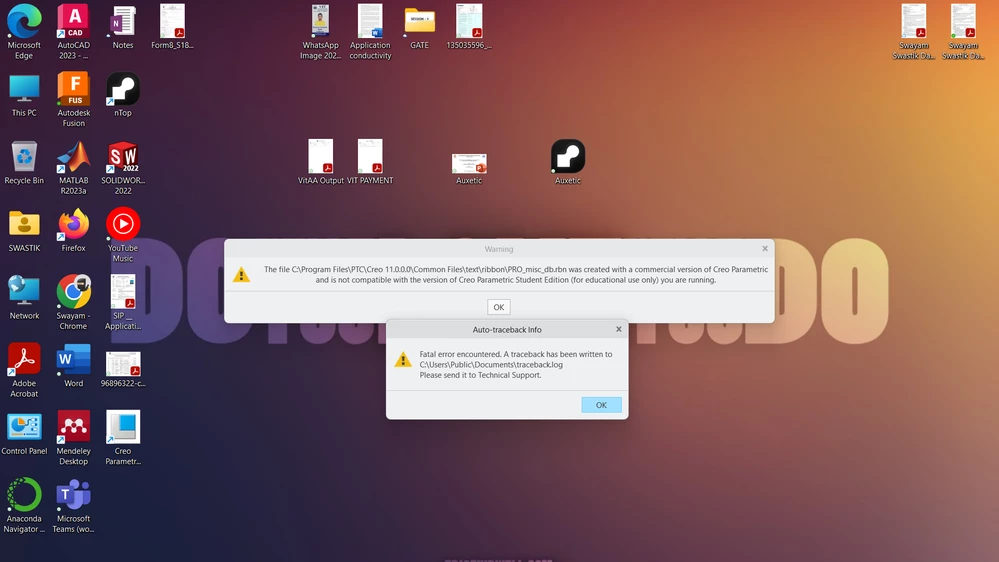Click the traceback.log path text
Screen dimensions: 999x562
491,364
